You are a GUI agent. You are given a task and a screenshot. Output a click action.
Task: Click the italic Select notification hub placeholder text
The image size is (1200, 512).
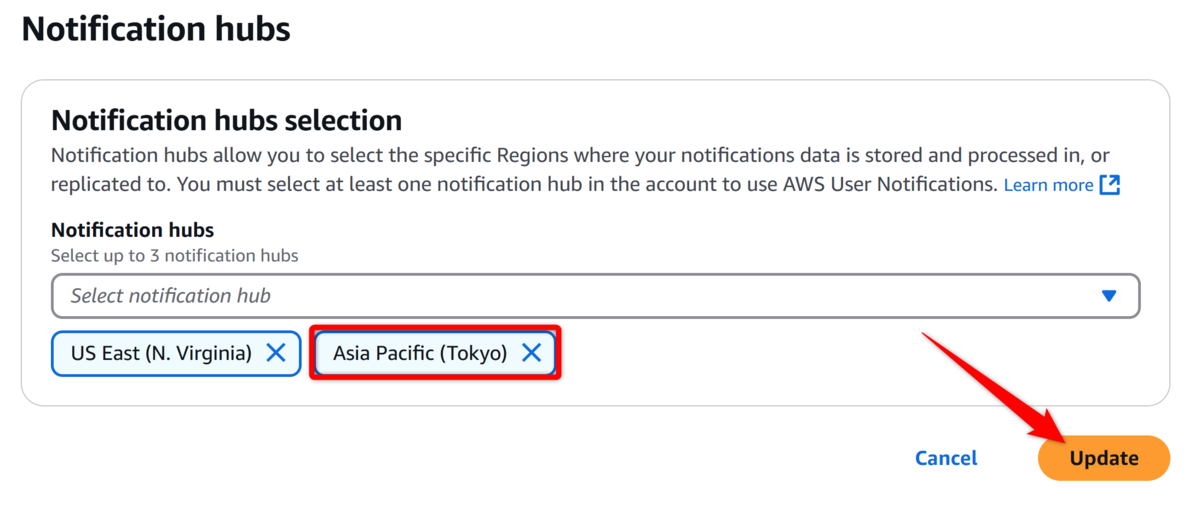click(x=170, y=296)
